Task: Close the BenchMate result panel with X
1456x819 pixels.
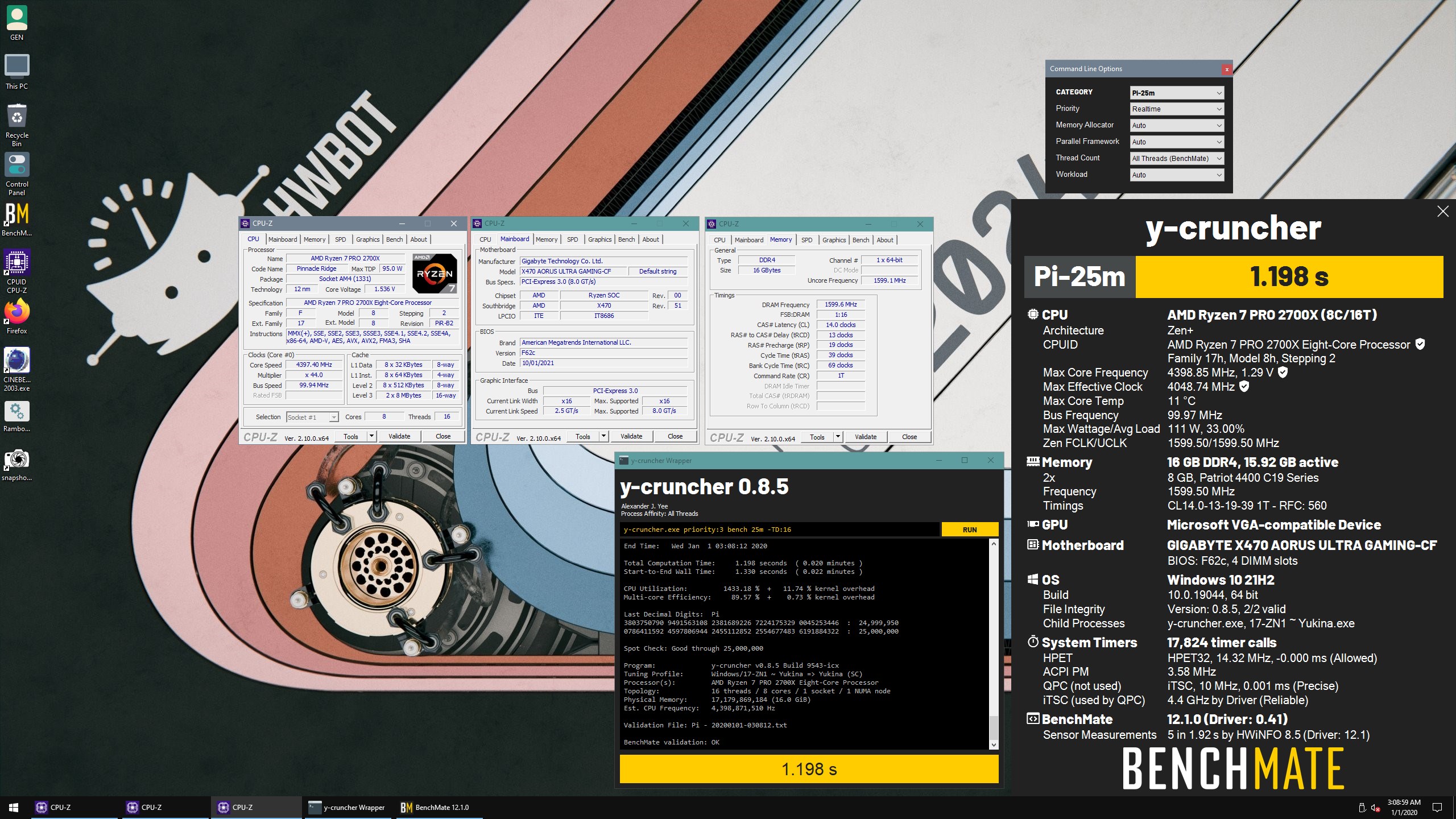Action: (1443, 212)
